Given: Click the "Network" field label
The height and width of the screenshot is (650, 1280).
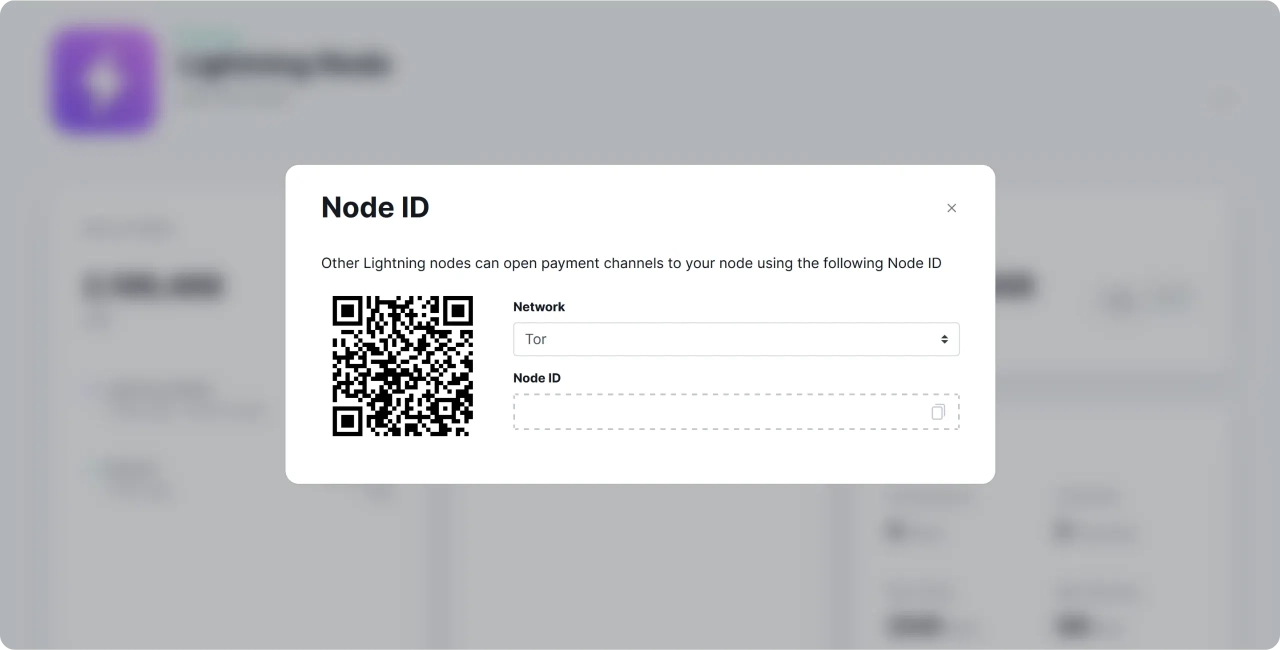Looking at the screenshot, I should pos(539,307).
